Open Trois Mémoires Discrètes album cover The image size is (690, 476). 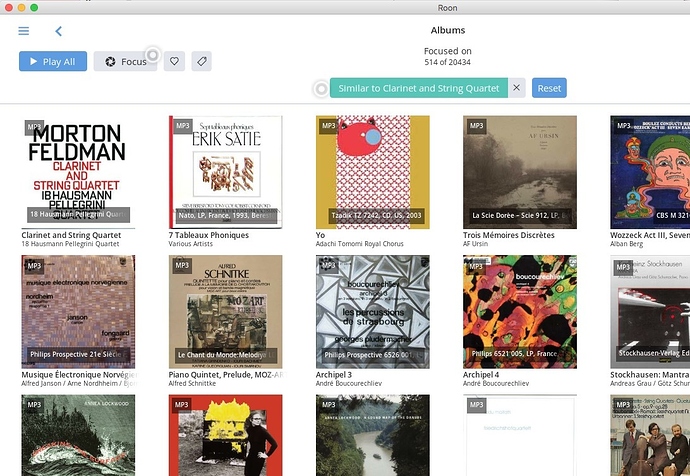[520, 172]
